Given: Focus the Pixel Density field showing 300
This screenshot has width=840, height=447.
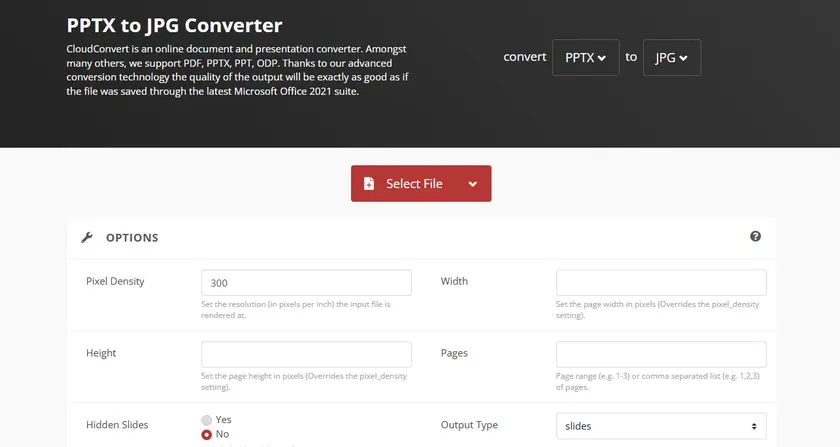Looking at the screenshot, I should point(306,283).
